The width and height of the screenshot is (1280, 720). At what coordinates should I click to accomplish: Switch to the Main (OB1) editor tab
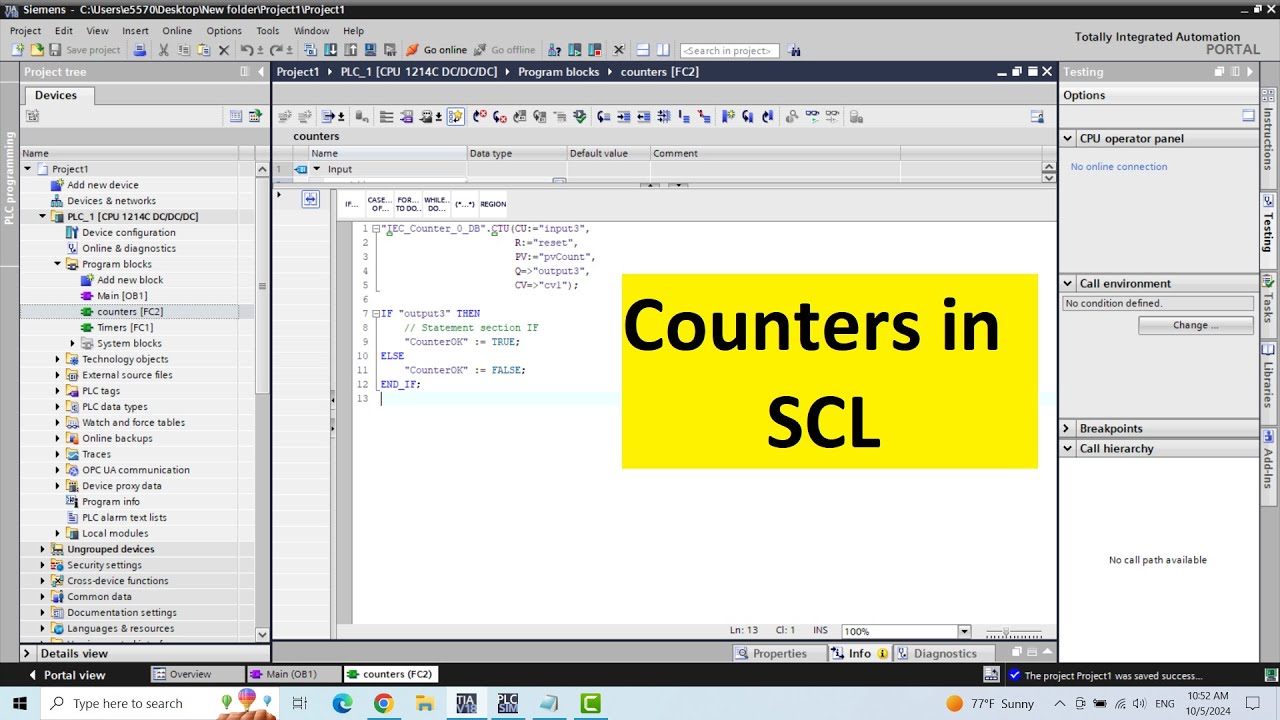coord(292,674)
